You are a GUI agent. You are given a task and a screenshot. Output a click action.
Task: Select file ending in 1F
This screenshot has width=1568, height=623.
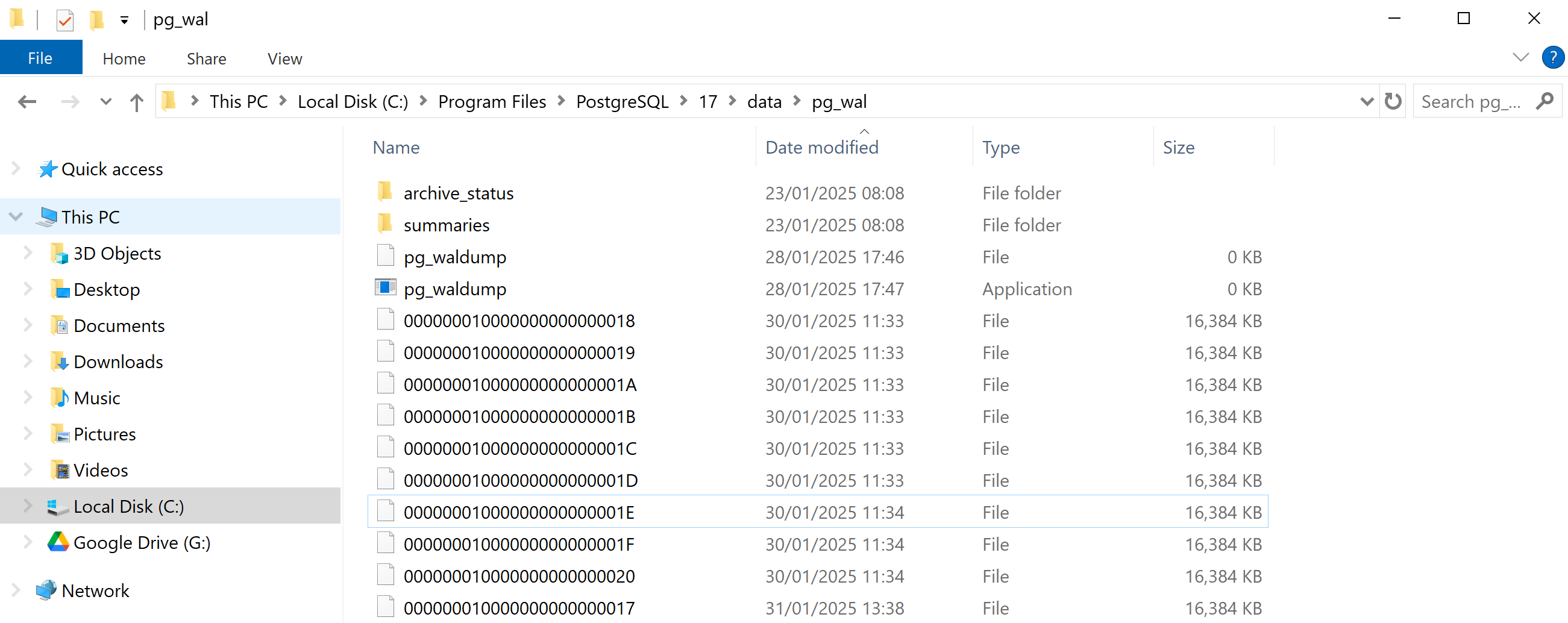tap(519, 545)
